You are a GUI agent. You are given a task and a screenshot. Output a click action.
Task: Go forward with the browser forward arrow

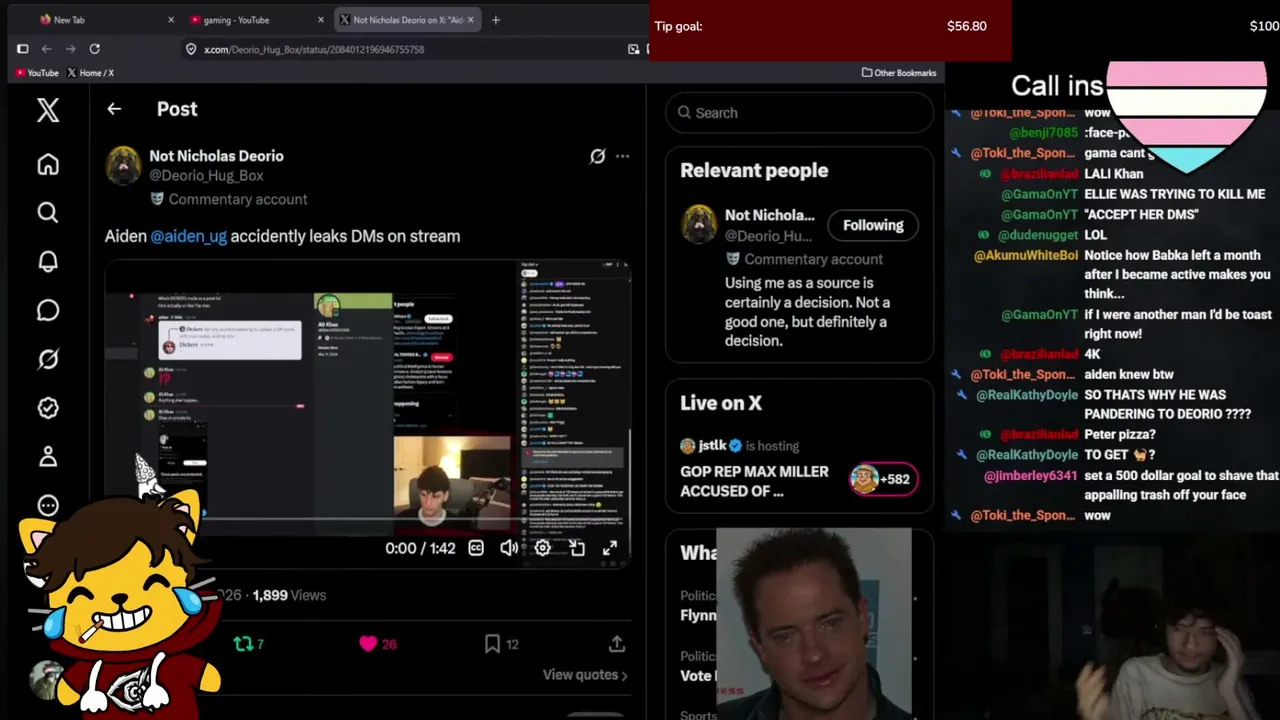(70, 49)
